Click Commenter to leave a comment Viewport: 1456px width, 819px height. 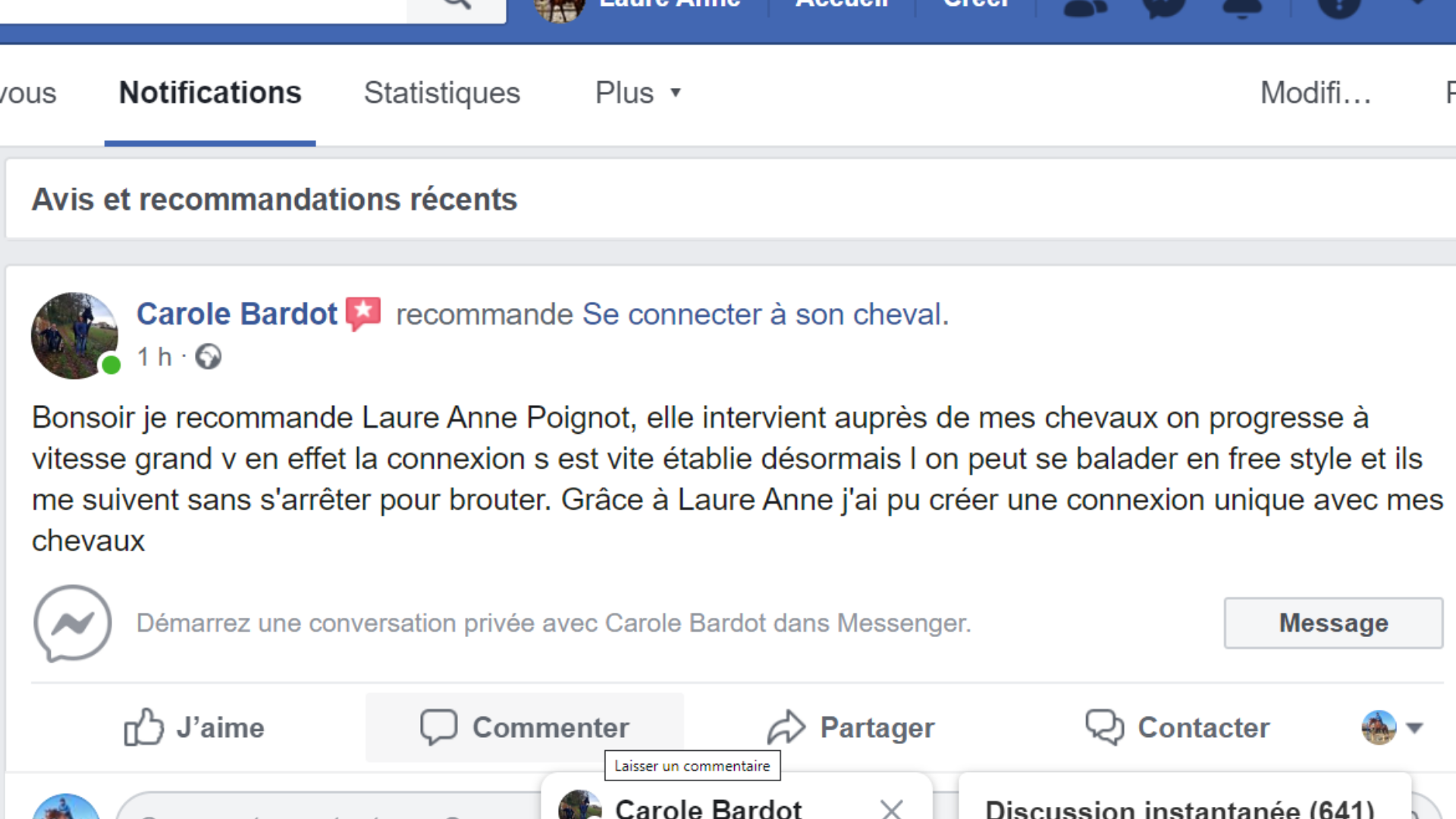(525, 728)
